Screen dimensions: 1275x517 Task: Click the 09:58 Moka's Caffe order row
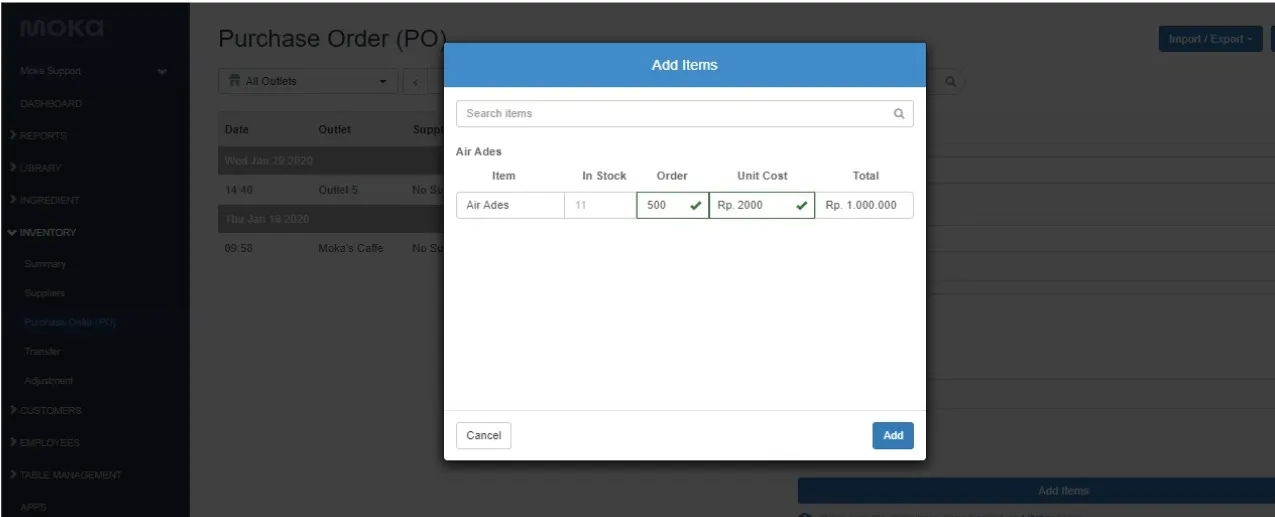pos(332,248)
